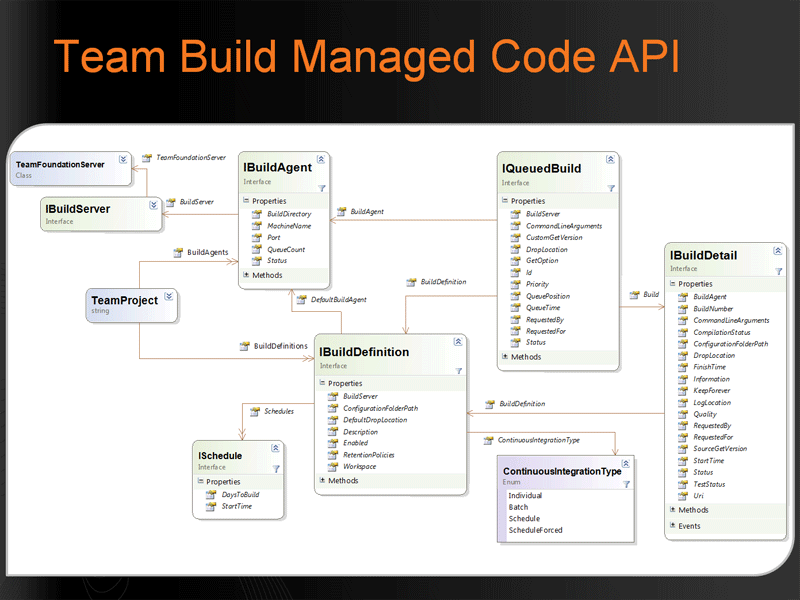Click the filter icon in IQueuedBuild header

coord(611,189)
